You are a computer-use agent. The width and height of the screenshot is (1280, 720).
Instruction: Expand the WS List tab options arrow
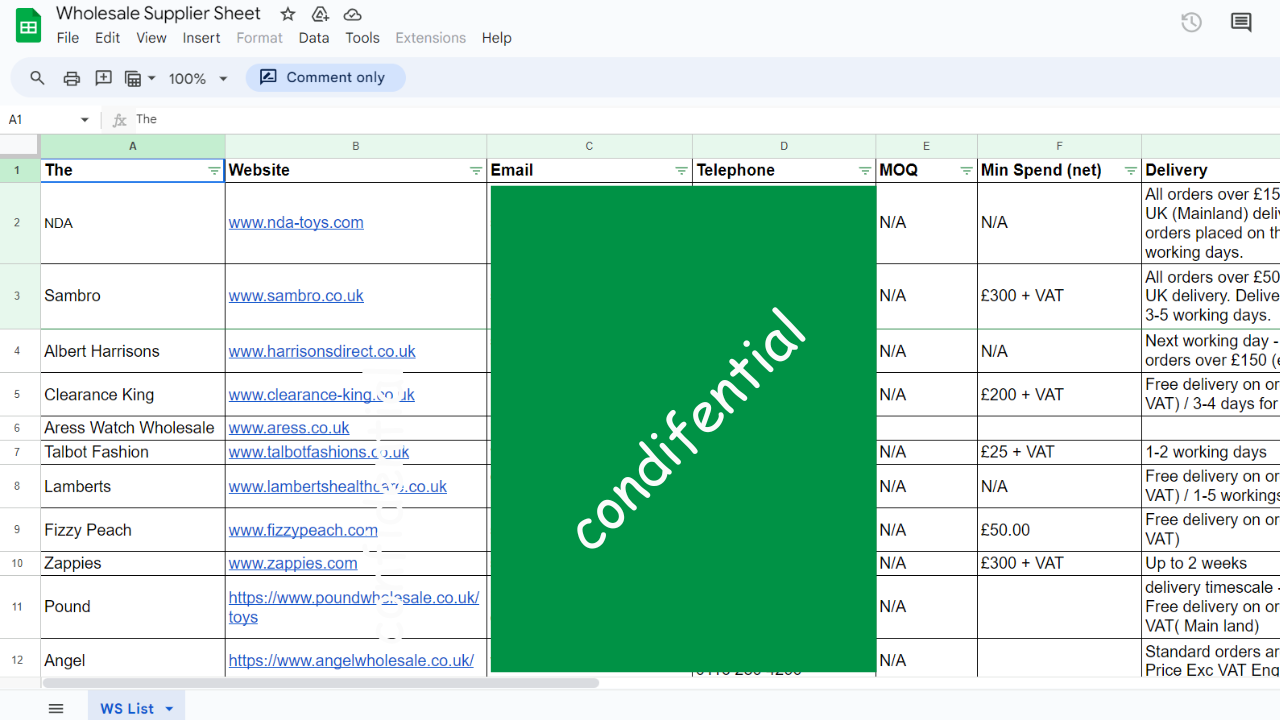click(x=169, y=709)
